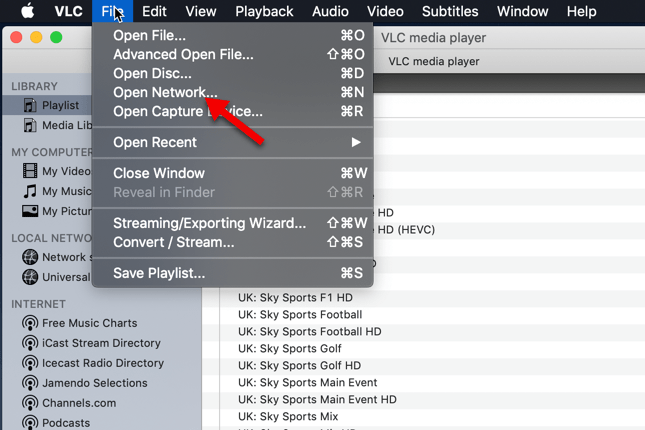The width and height of the screenshot is (645, 430).
Task: Expand the Open Recent submenu arrow
Action: (355, 142)
